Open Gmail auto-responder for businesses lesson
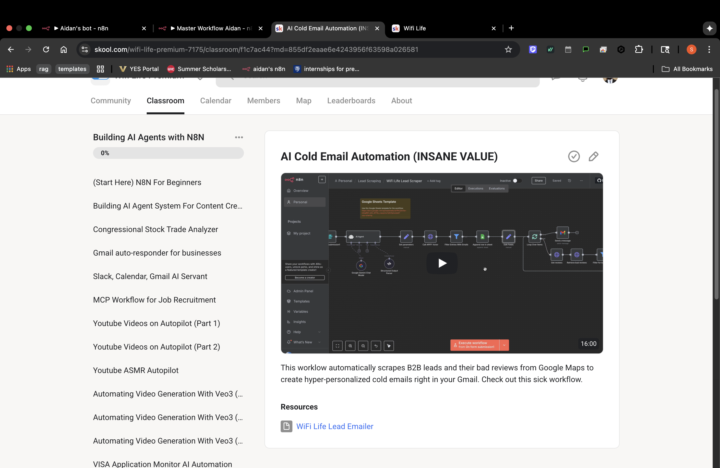The image size is (720, 468). [157, 253]
